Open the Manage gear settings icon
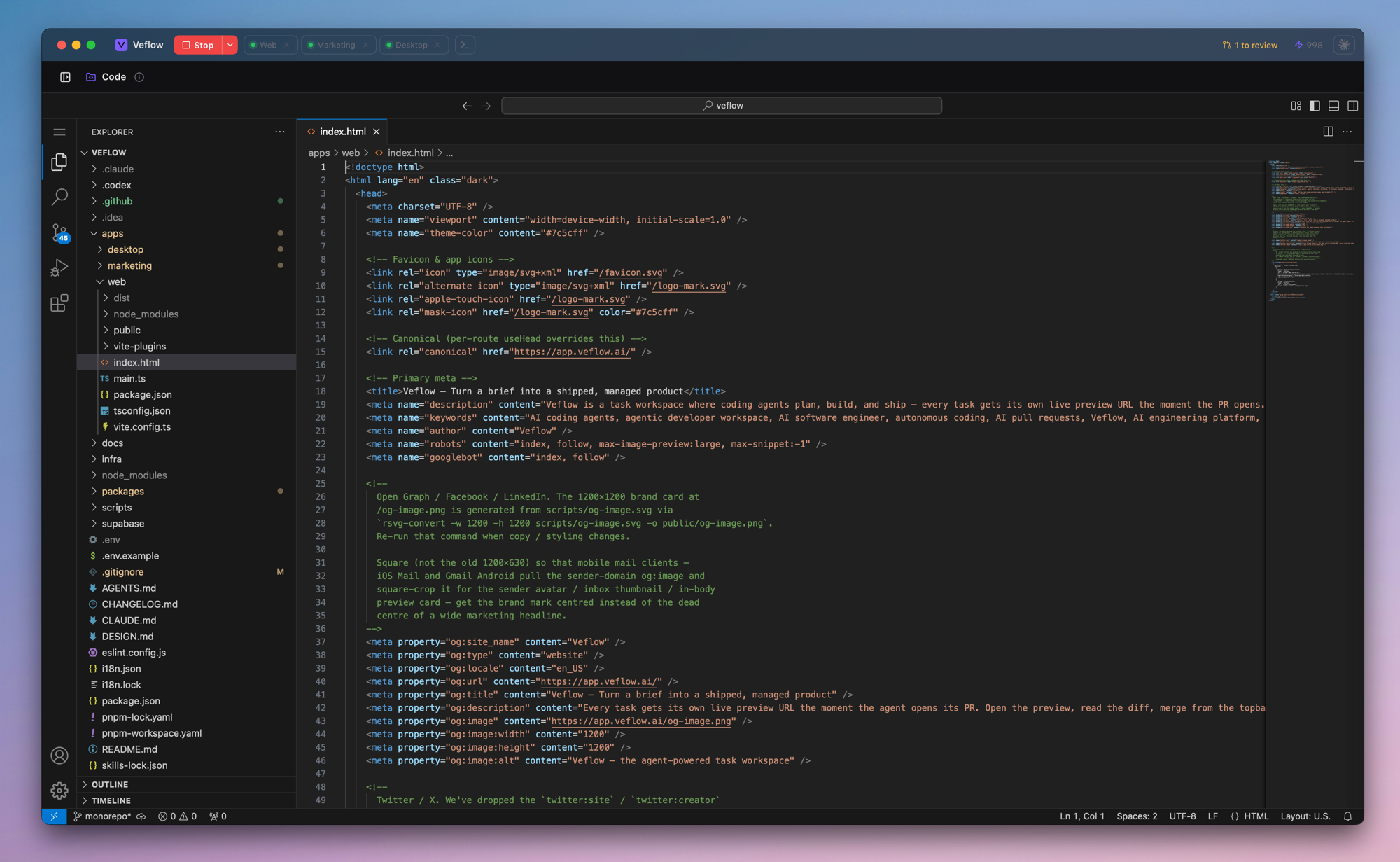Screen dimensions: 1400x862 click(x=59, y=791)
